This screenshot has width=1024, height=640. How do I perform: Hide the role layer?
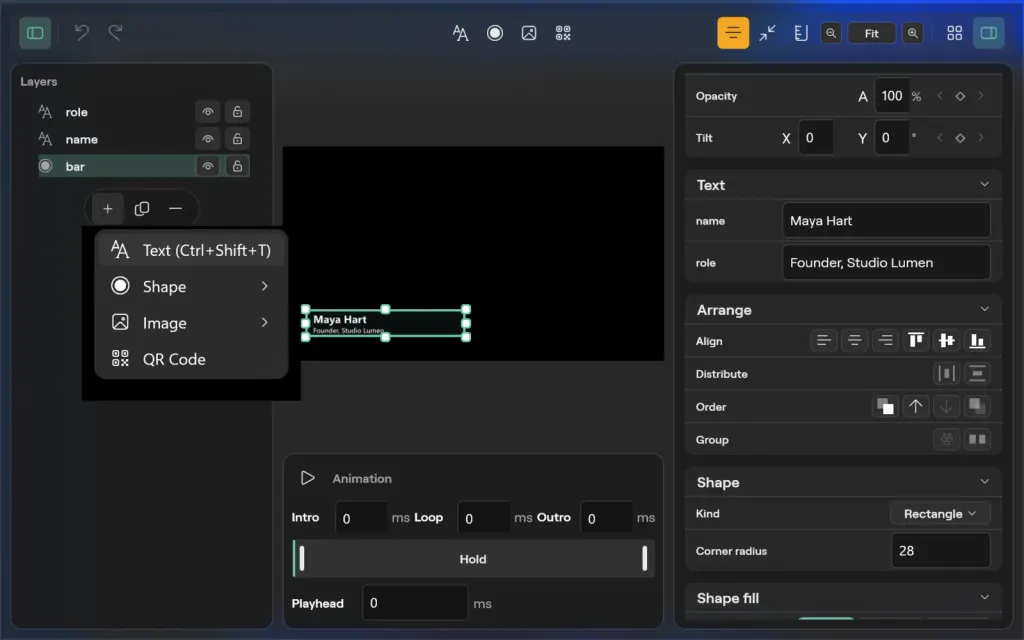[208, 112]
